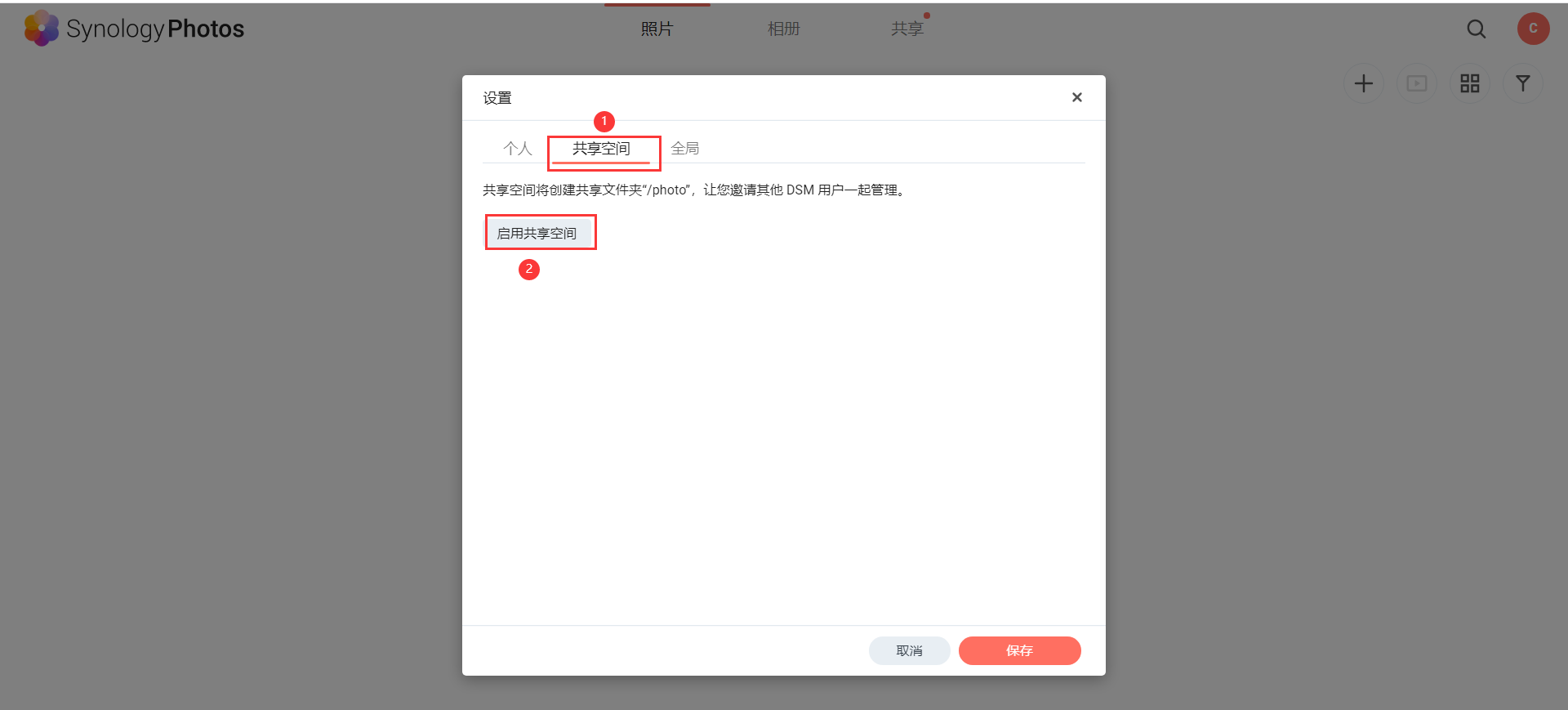The width and height of the screenshot is (1568, 710).
Task: Click the plus add icon
Action: tap(1363, 83)
